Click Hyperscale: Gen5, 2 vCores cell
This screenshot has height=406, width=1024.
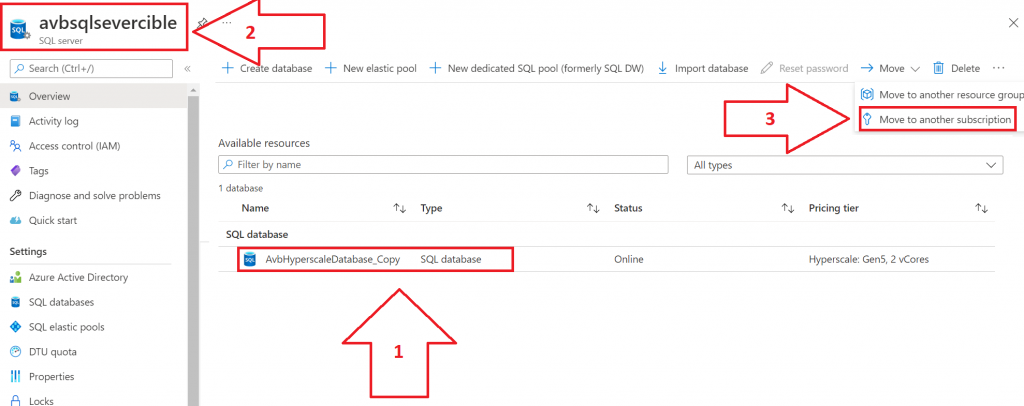click(x=869, y=259)
